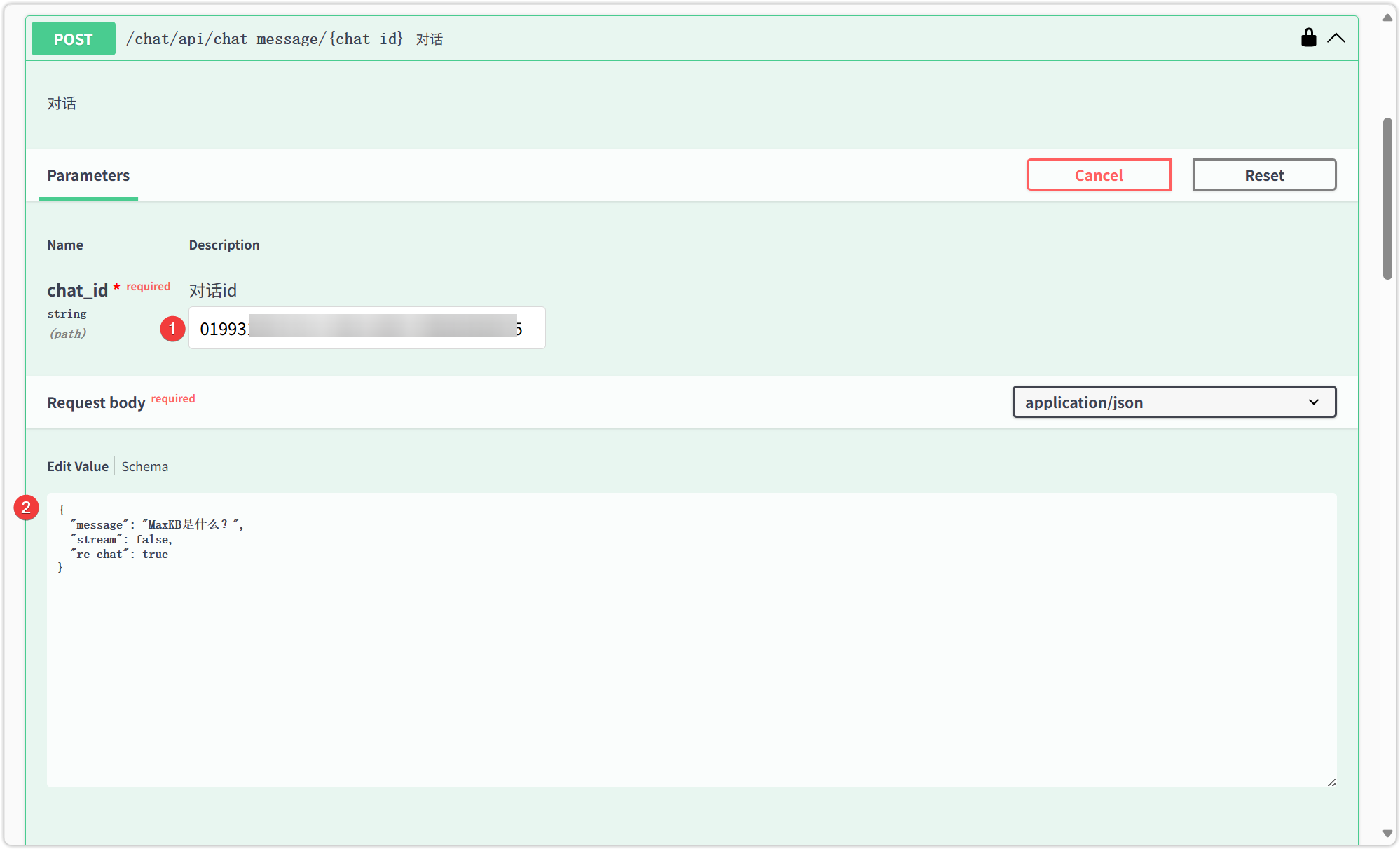This screenshot has height=849, width=1400.
Task: Click the green POST method badge
Action: pos(74,39)
